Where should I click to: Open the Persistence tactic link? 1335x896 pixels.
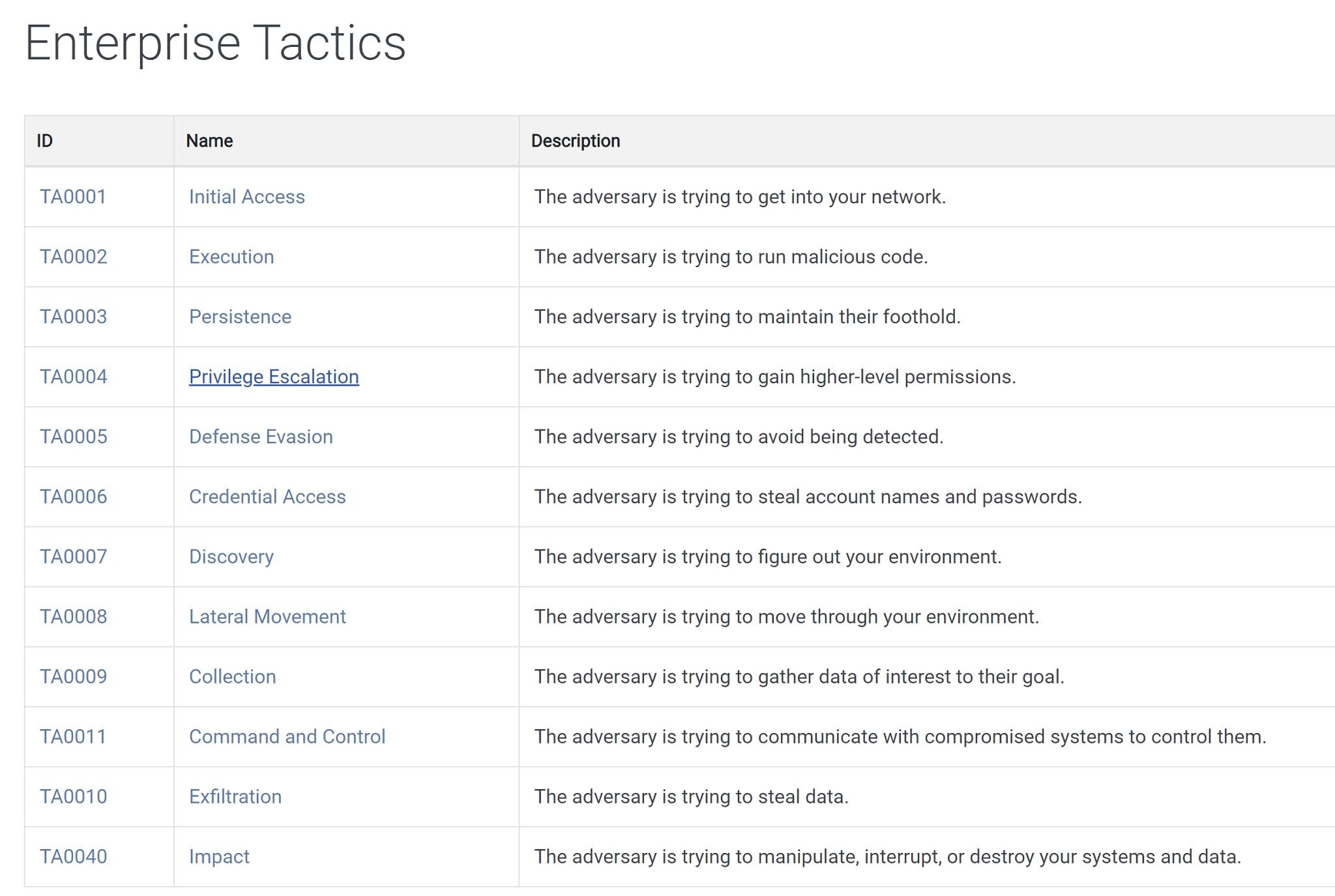[x=240, y=317]
